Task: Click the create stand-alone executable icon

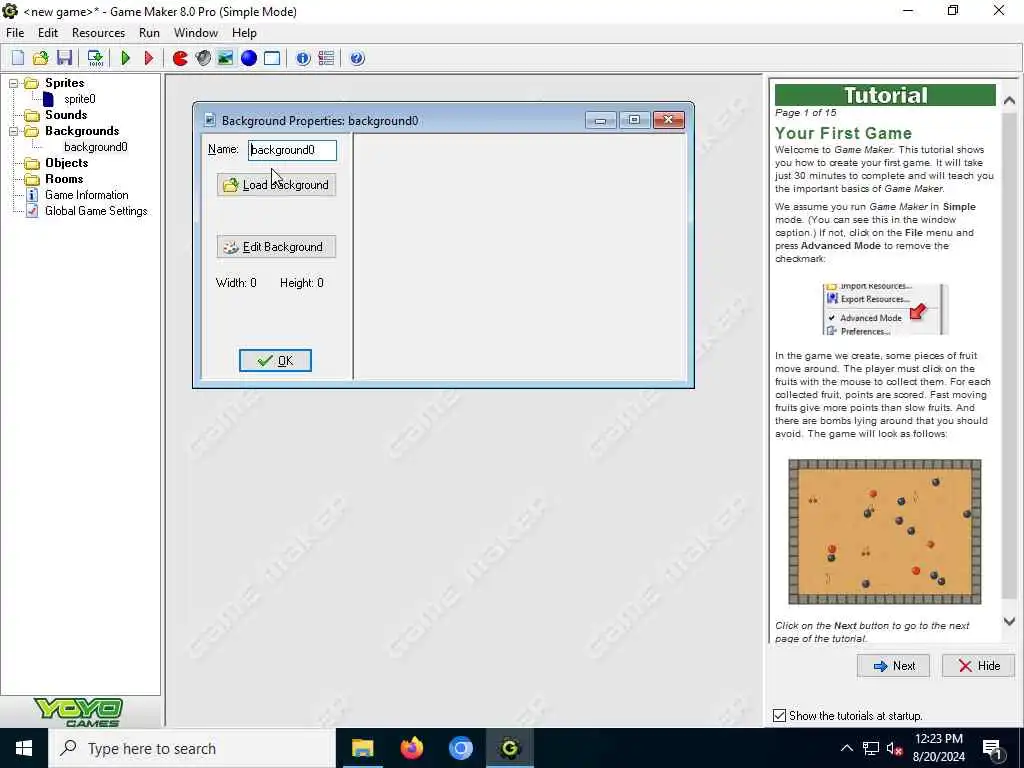Action: tap(95, 58)
